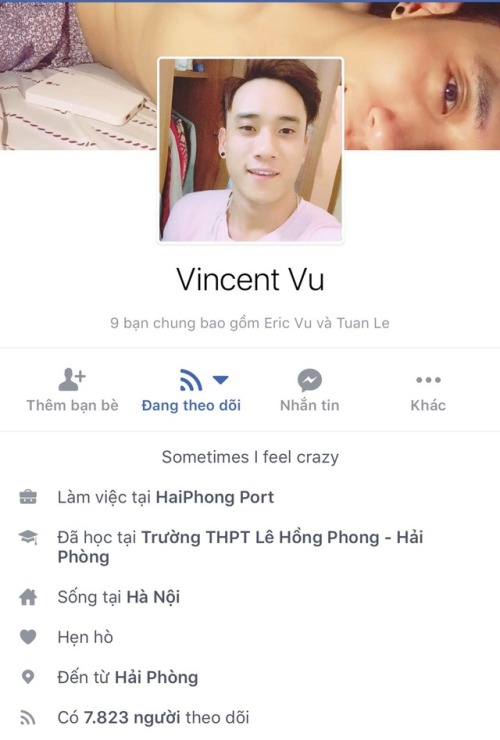The image size is (500, 740).
Task: Click the following RSS feed icon
Action: 191,380
